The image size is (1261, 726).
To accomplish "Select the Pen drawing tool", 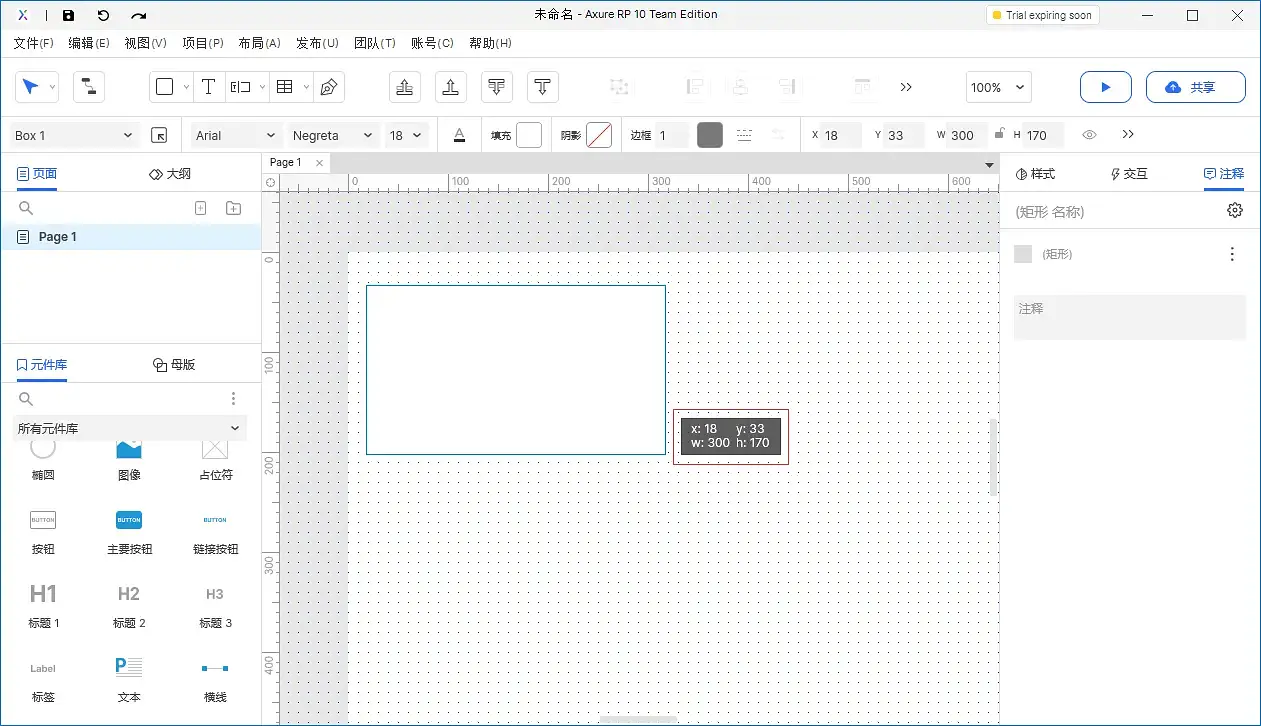I will coord(329,87).
